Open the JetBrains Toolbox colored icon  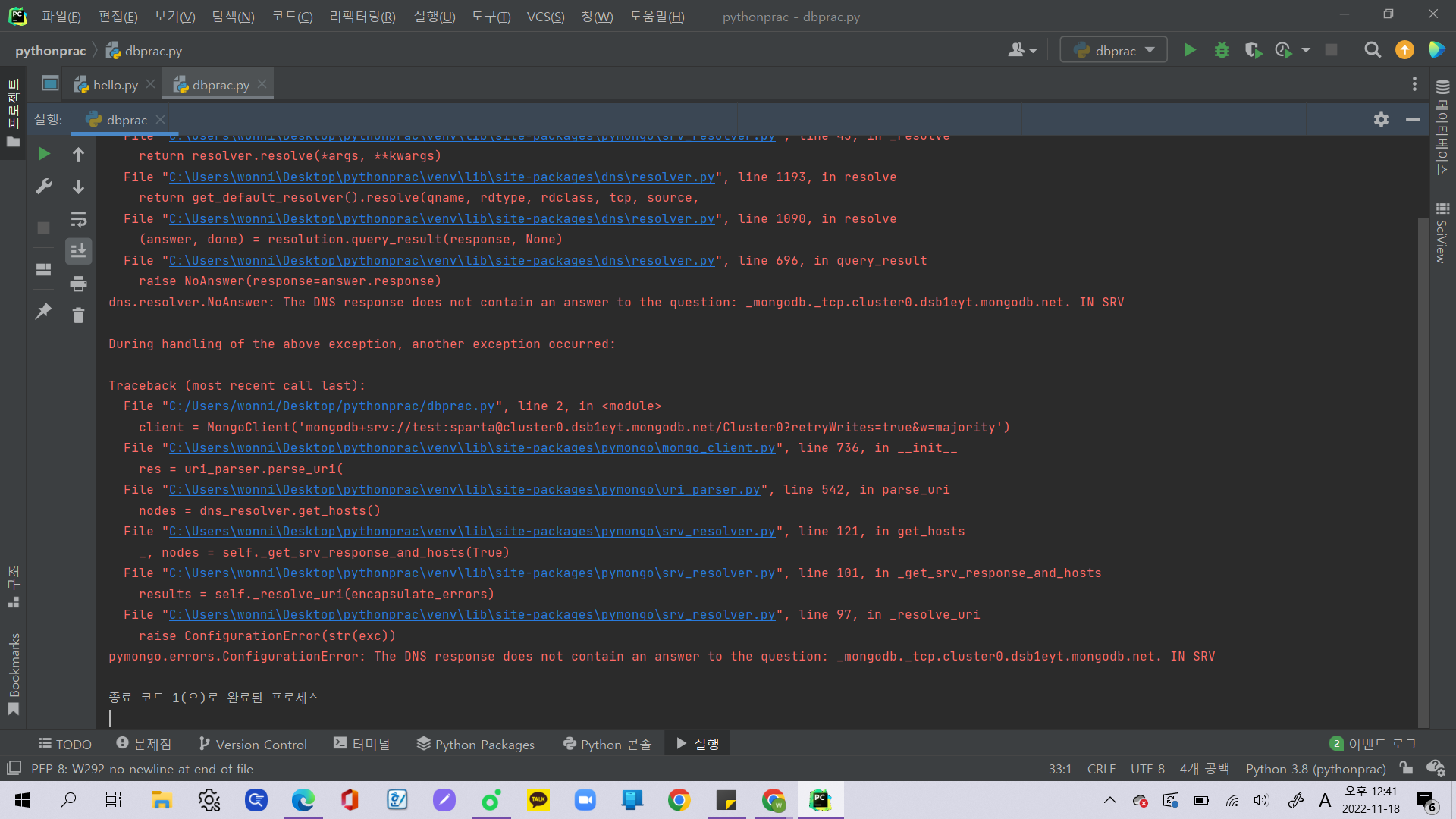pyautogui.click(x=1436, y=50)
